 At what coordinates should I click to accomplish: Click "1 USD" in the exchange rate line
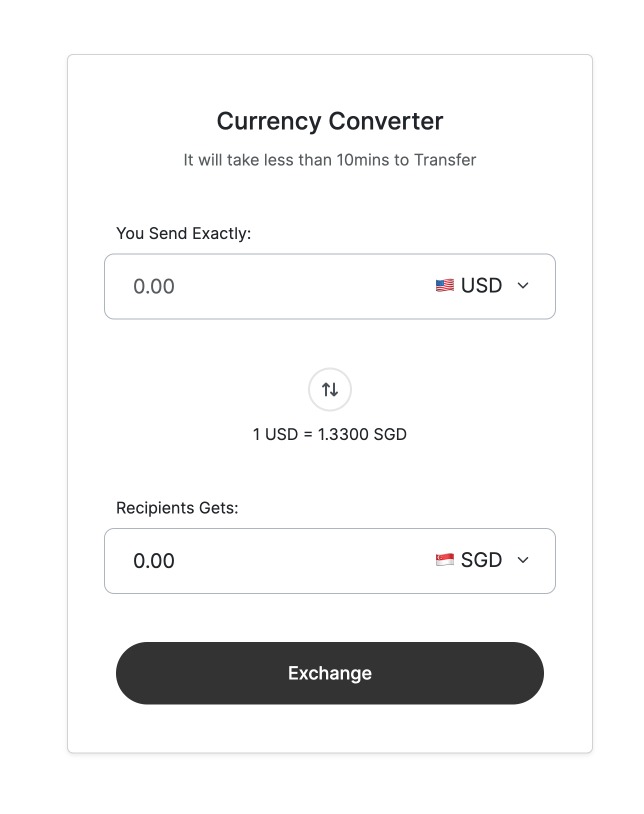(x=275, y=435)
